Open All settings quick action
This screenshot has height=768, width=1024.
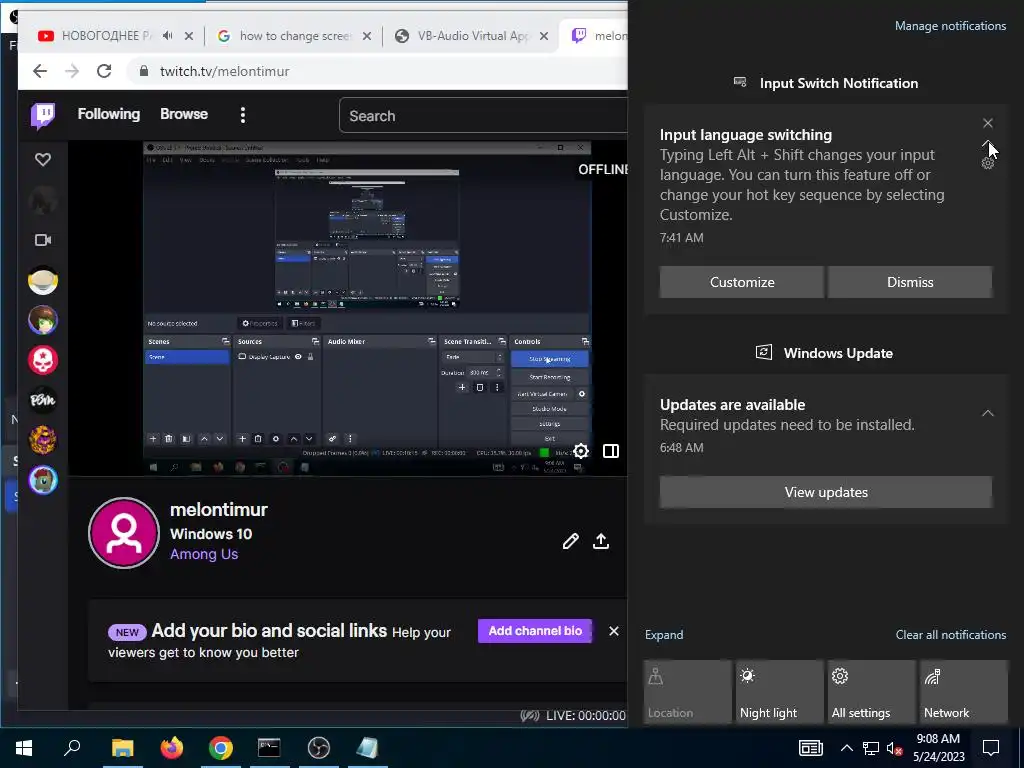point(872,692)
